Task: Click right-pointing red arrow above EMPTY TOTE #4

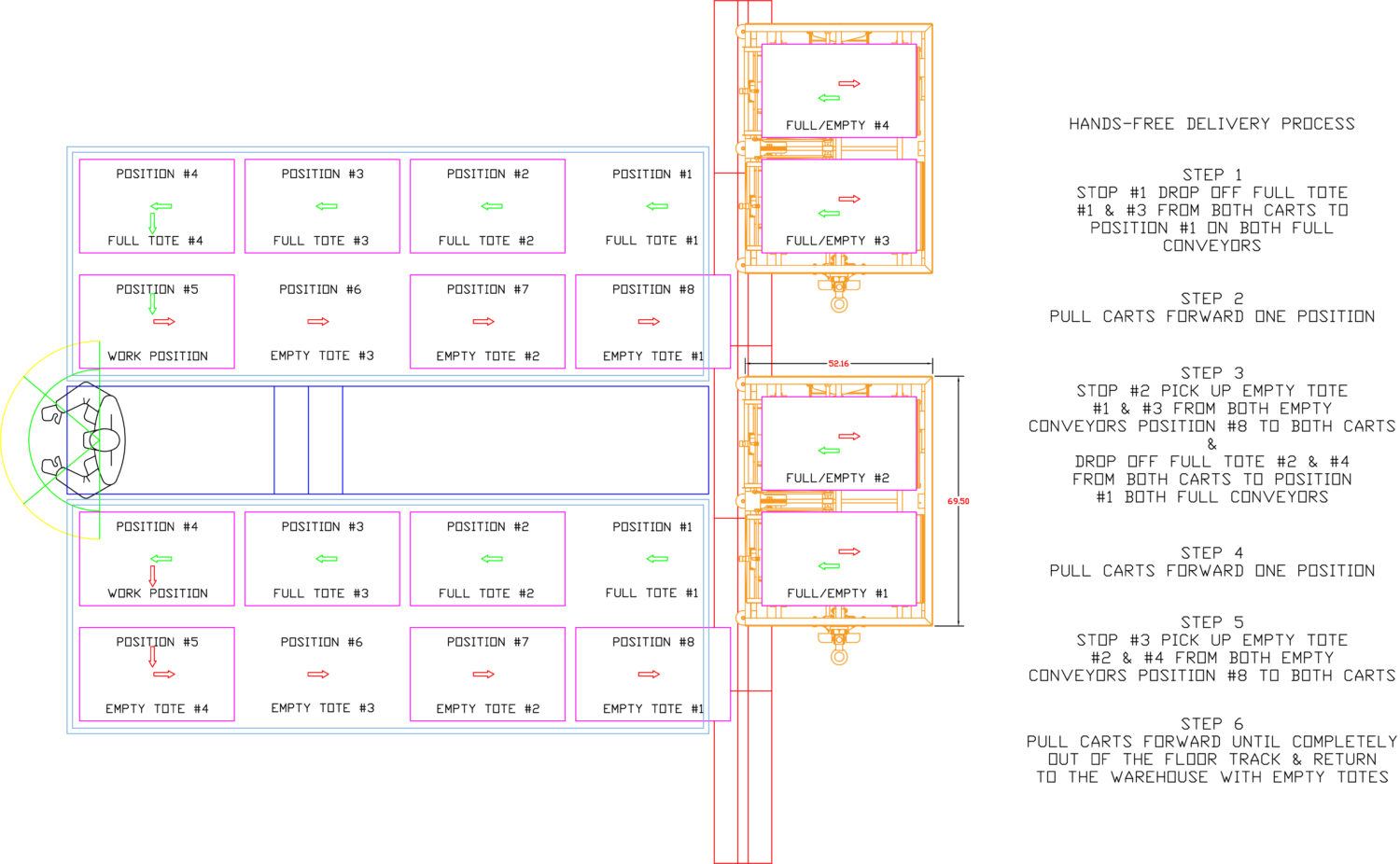Action: coord(164,674)
